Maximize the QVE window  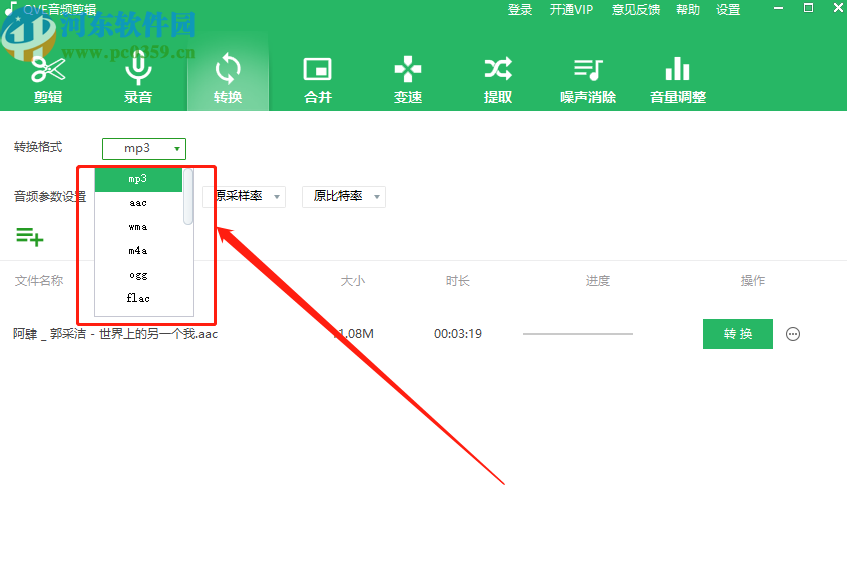pos(809,8)
